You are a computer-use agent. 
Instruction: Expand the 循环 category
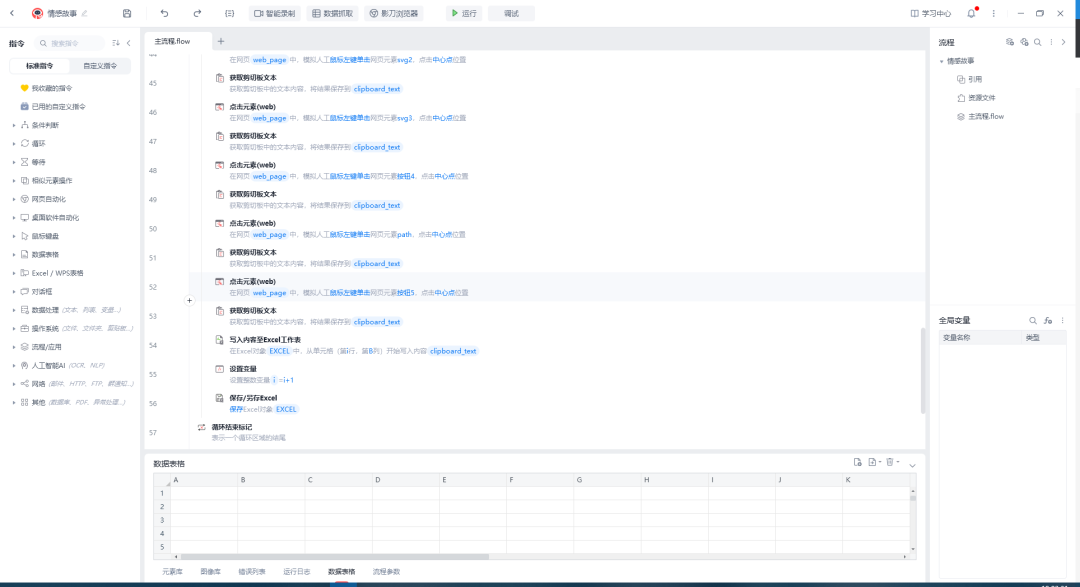(x=14, y=143)
